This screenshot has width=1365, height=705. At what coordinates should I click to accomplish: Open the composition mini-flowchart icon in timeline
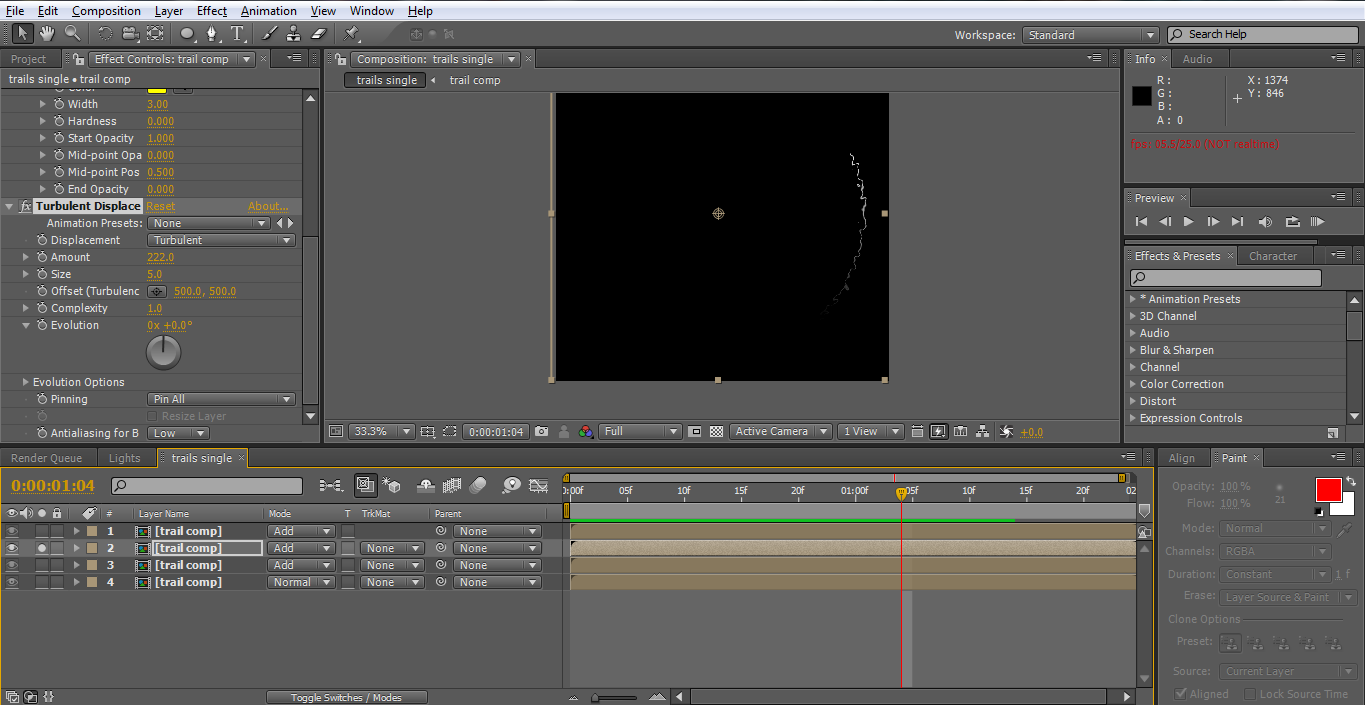coord(330,486)
